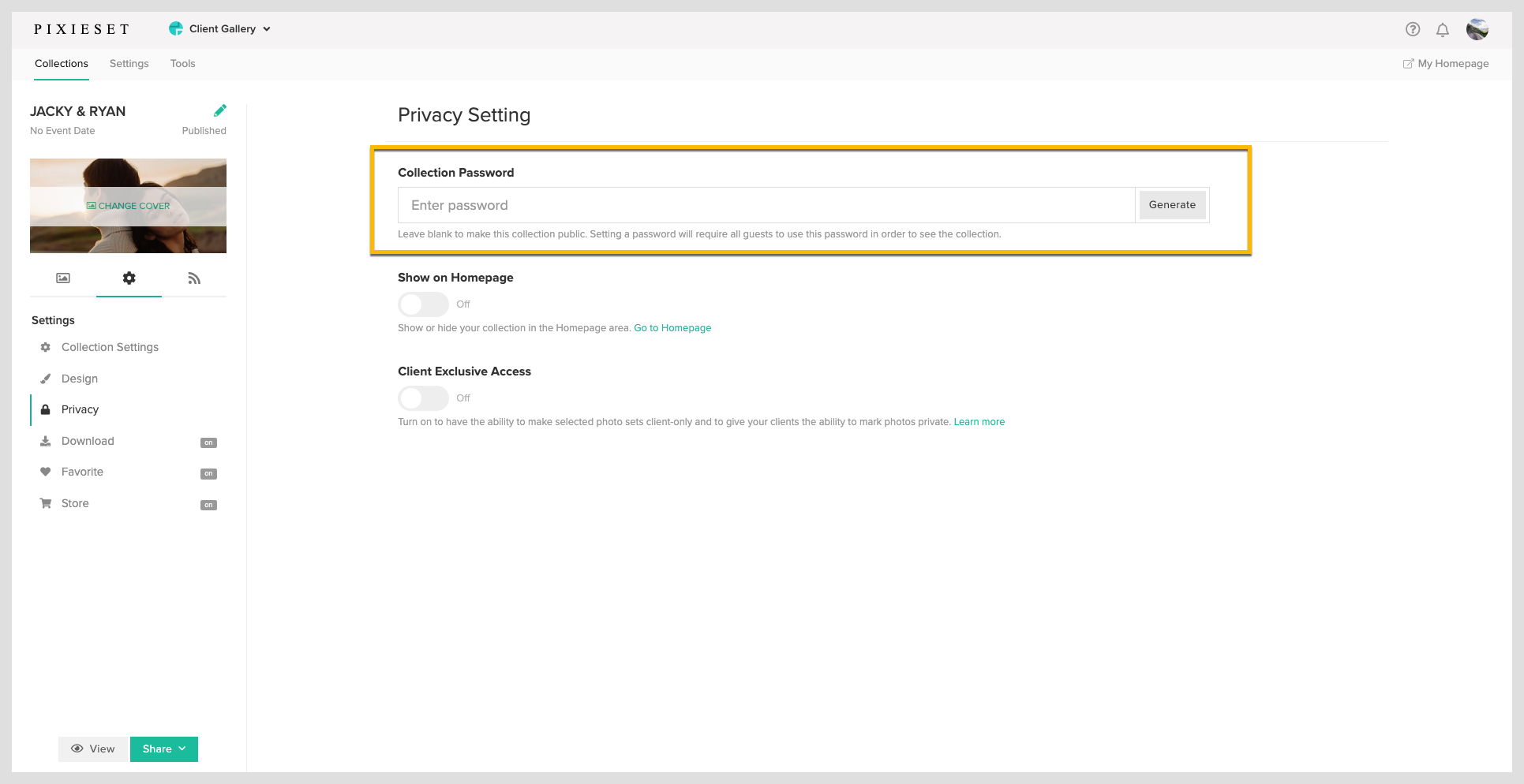
Task: Open the activity feed icon tab
Action: (194, 278)
